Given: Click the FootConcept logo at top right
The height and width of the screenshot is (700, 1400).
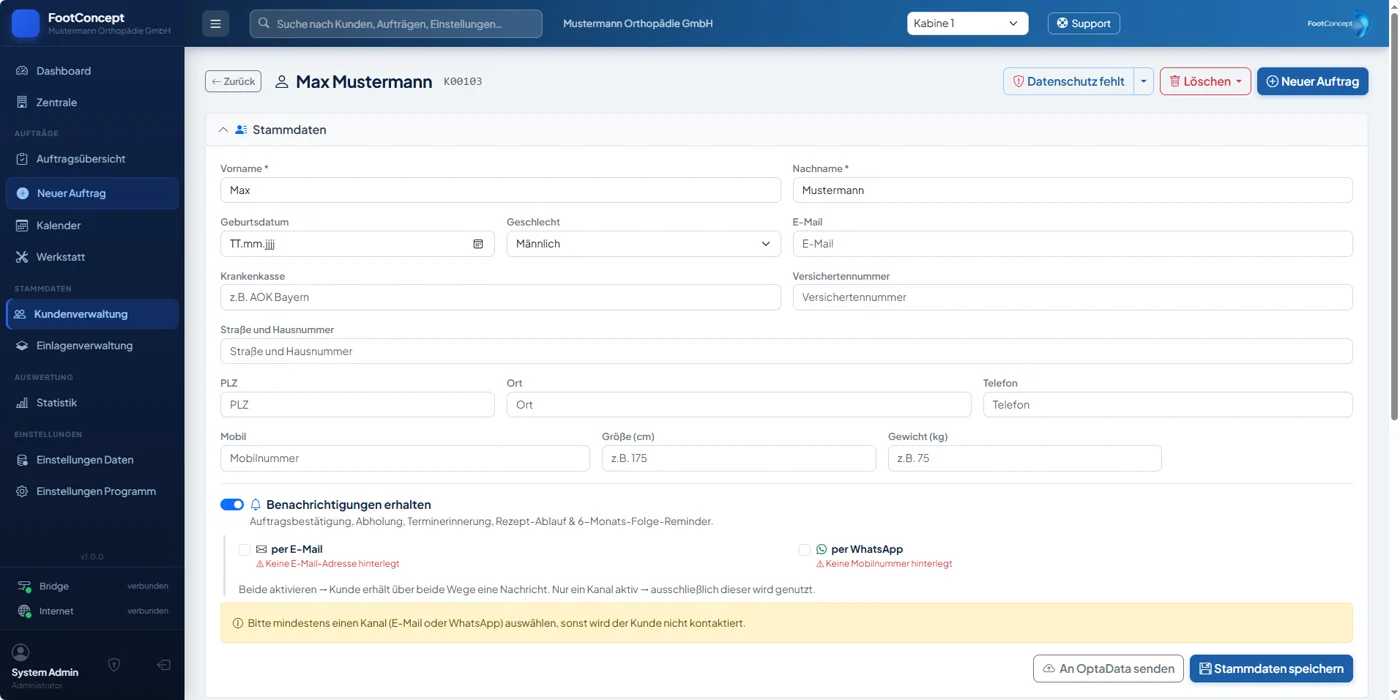Looking at the screenshot, I should click(1338, 23).
